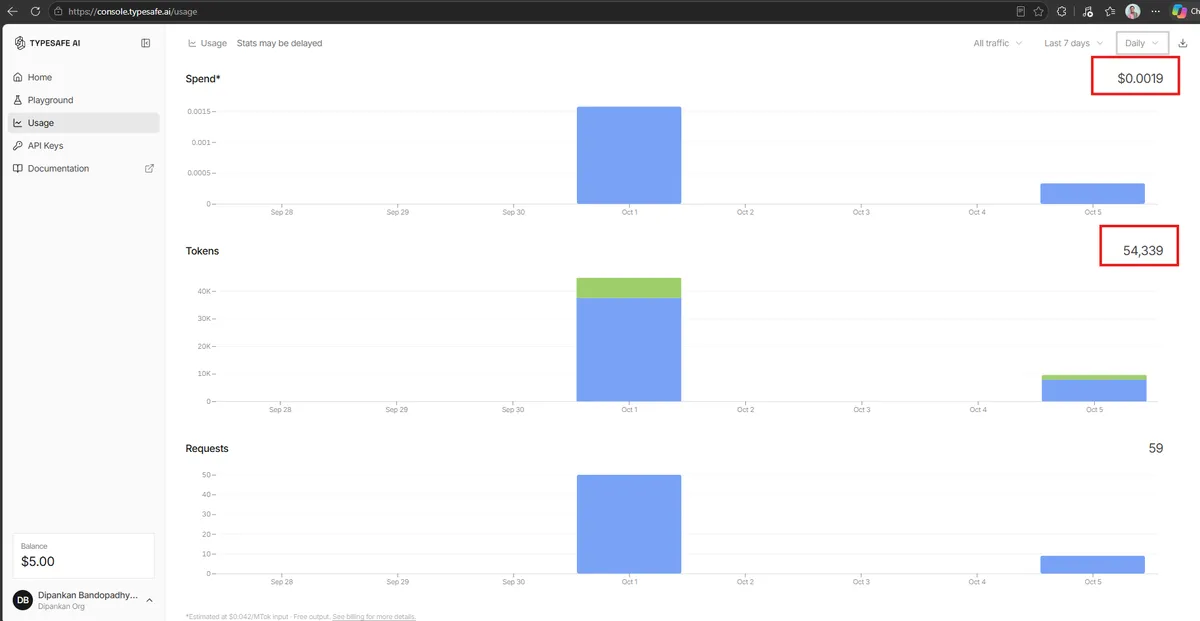Viewport: 1200px width, 621px height.
Task: Select green segment of Oct 1 Tokens bar
Action: click(629, 288)
